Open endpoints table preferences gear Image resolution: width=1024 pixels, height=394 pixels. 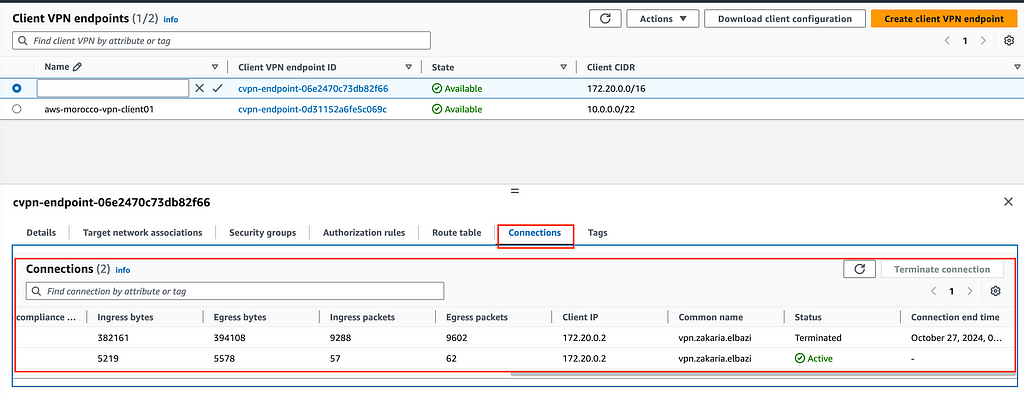pos(1008,41)
